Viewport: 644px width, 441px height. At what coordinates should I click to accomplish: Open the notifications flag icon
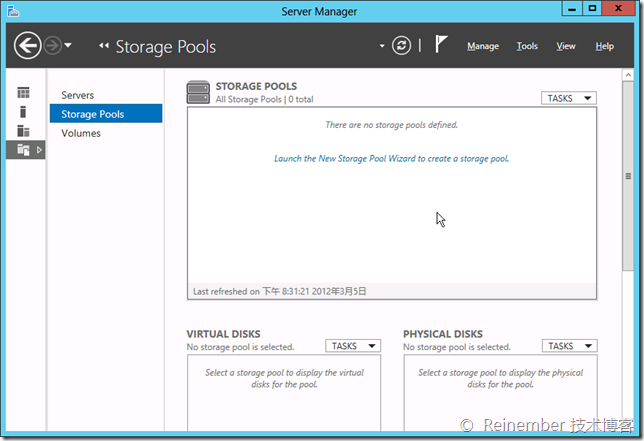point(441,46)
